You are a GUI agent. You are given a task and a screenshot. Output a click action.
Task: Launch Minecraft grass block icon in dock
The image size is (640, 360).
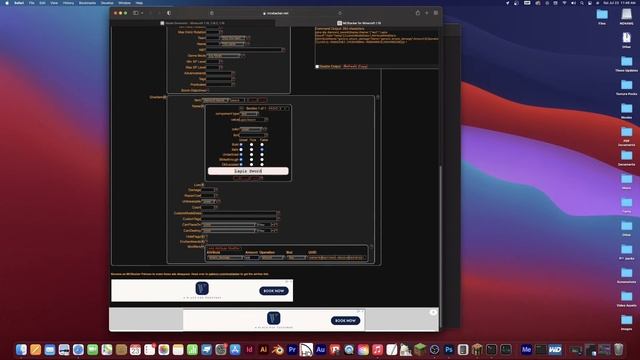pyautogui.click(x=420, y=350)
